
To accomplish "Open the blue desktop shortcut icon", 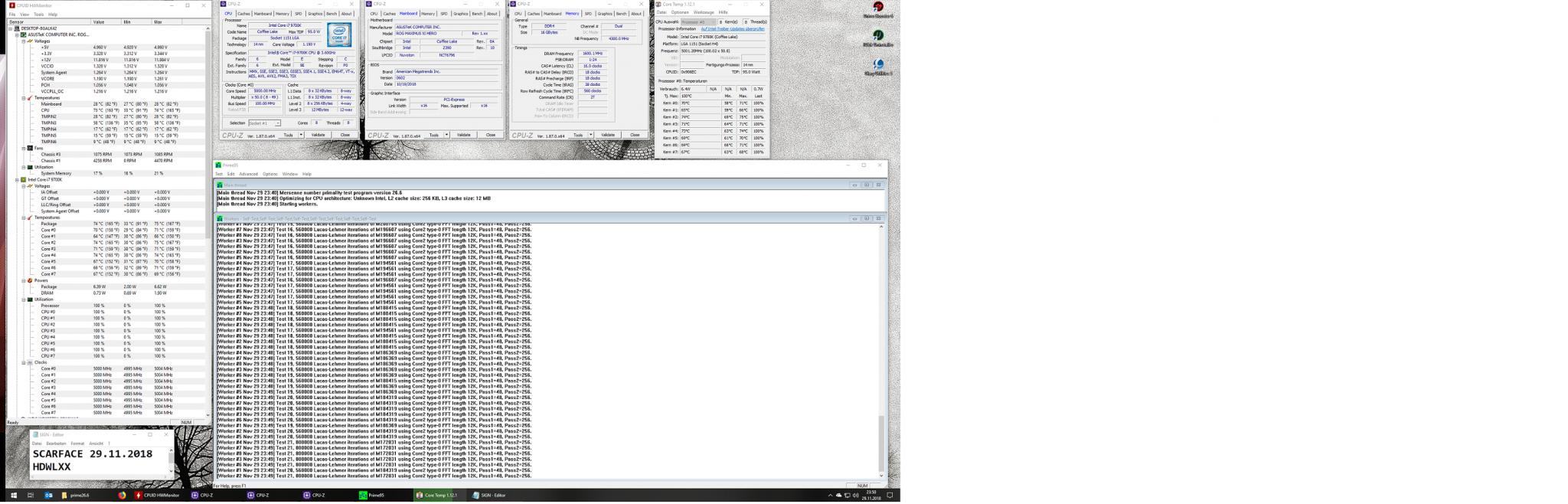I will tap(878, 67).
